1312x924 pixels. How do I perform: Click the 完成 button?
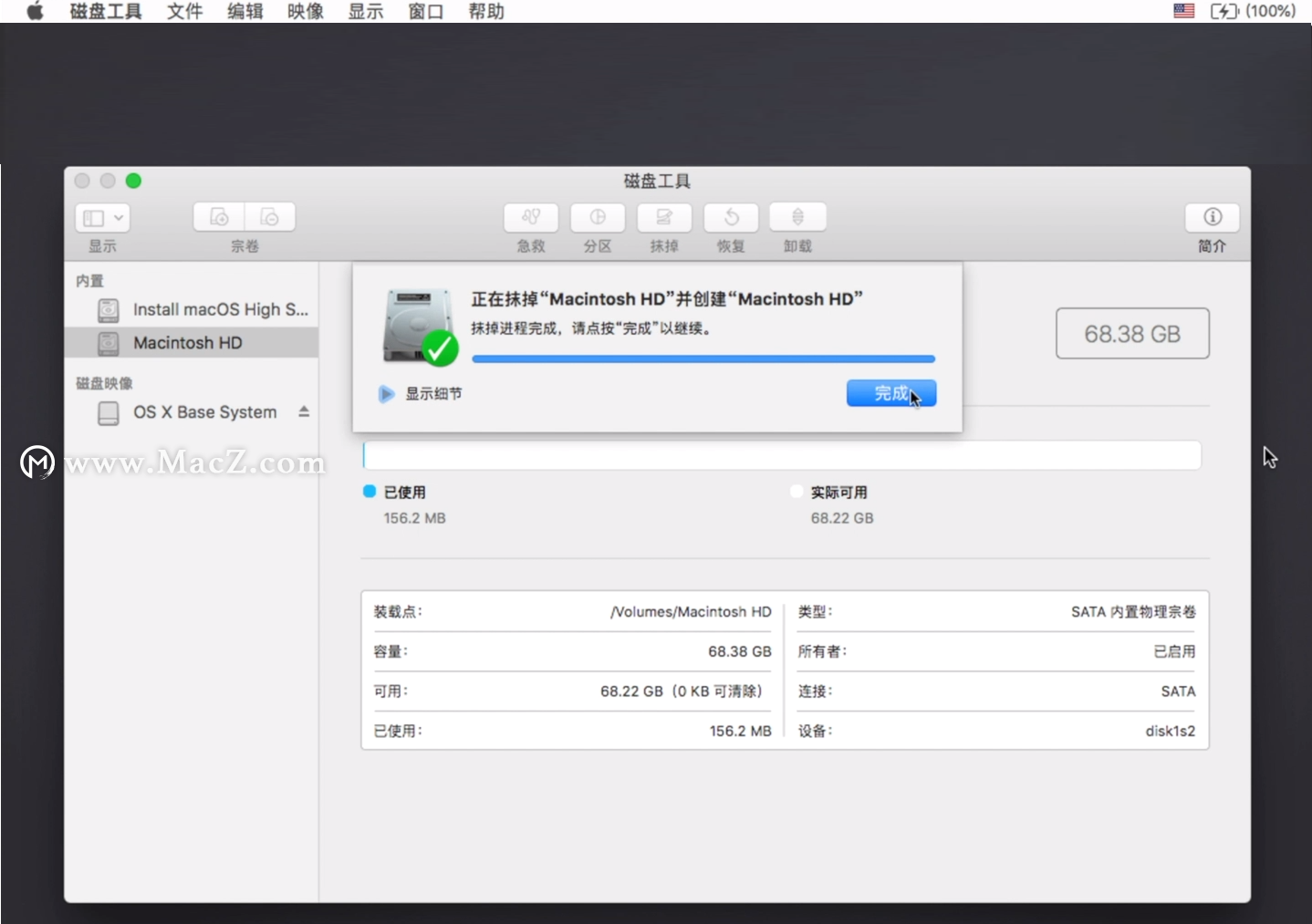(891, 393)
